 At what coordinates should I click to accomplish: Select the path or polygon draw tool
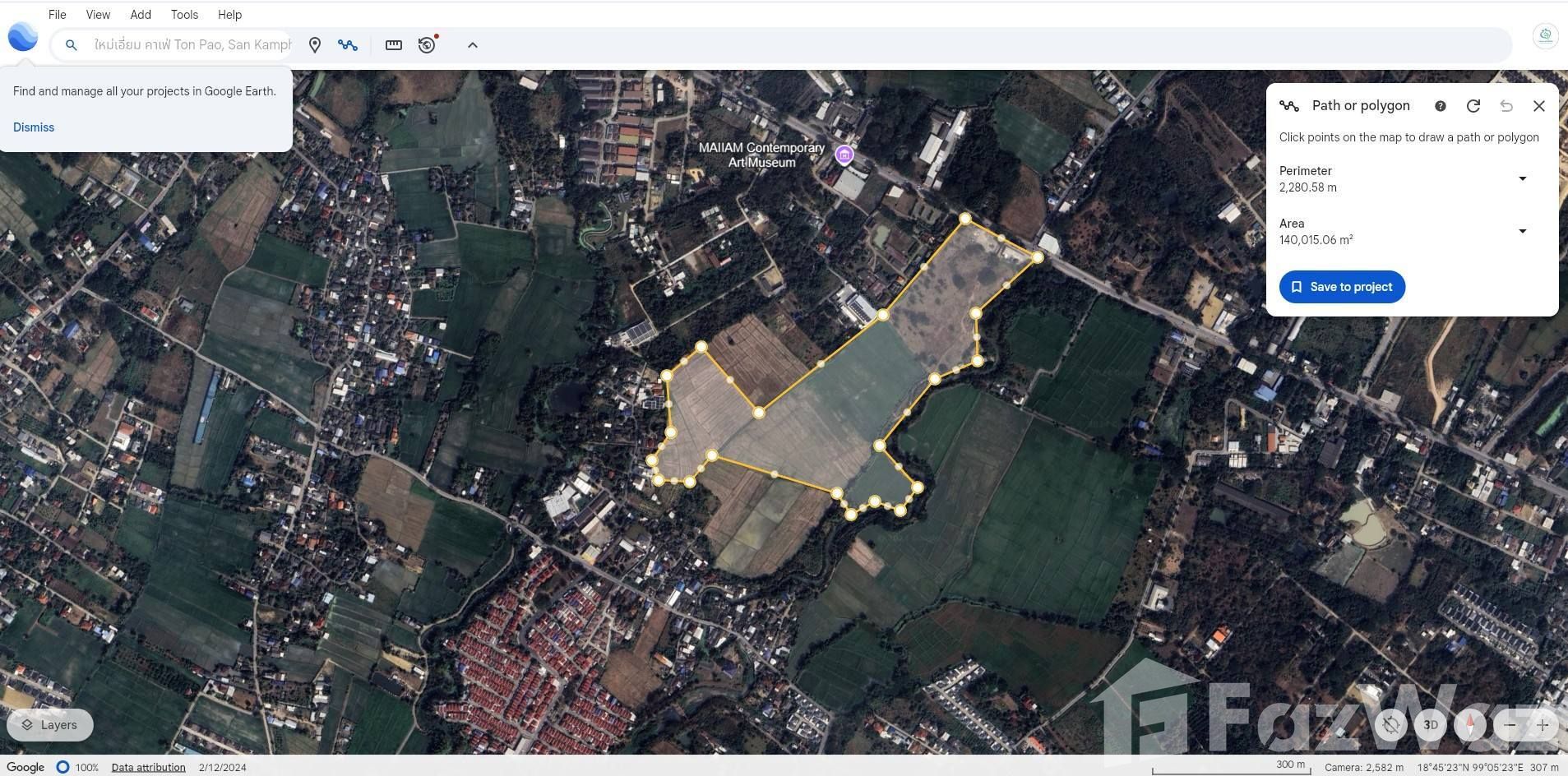point(347,45)
